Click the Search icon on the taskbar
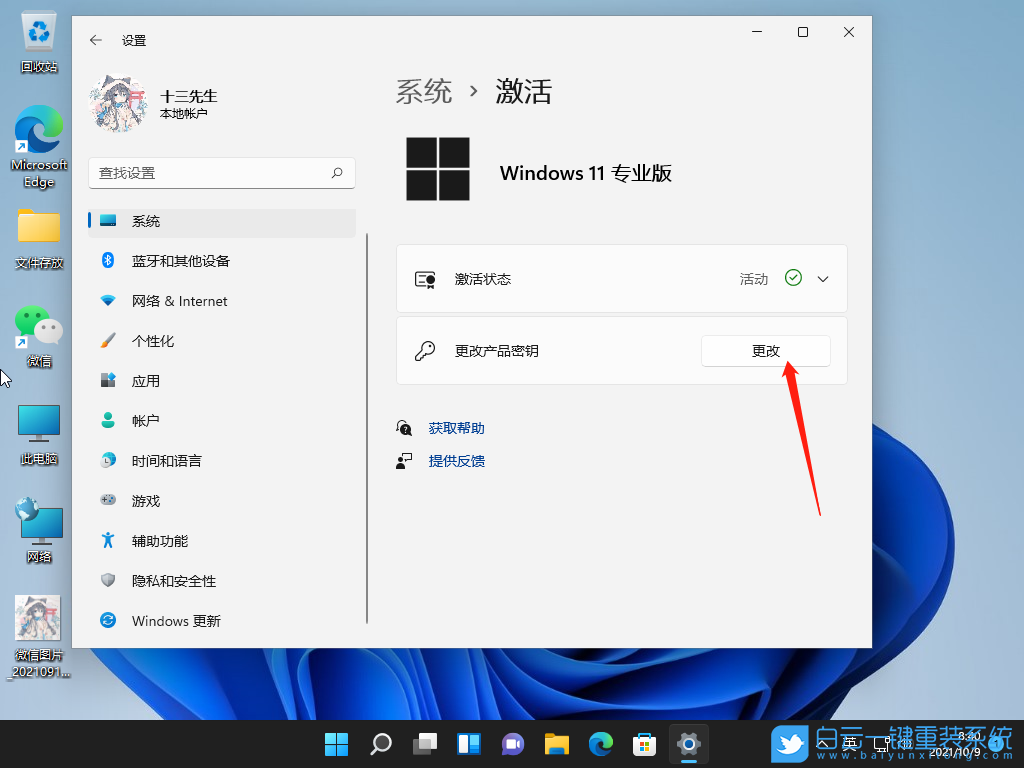This screenshot has width=1024, height=768. 380,744
